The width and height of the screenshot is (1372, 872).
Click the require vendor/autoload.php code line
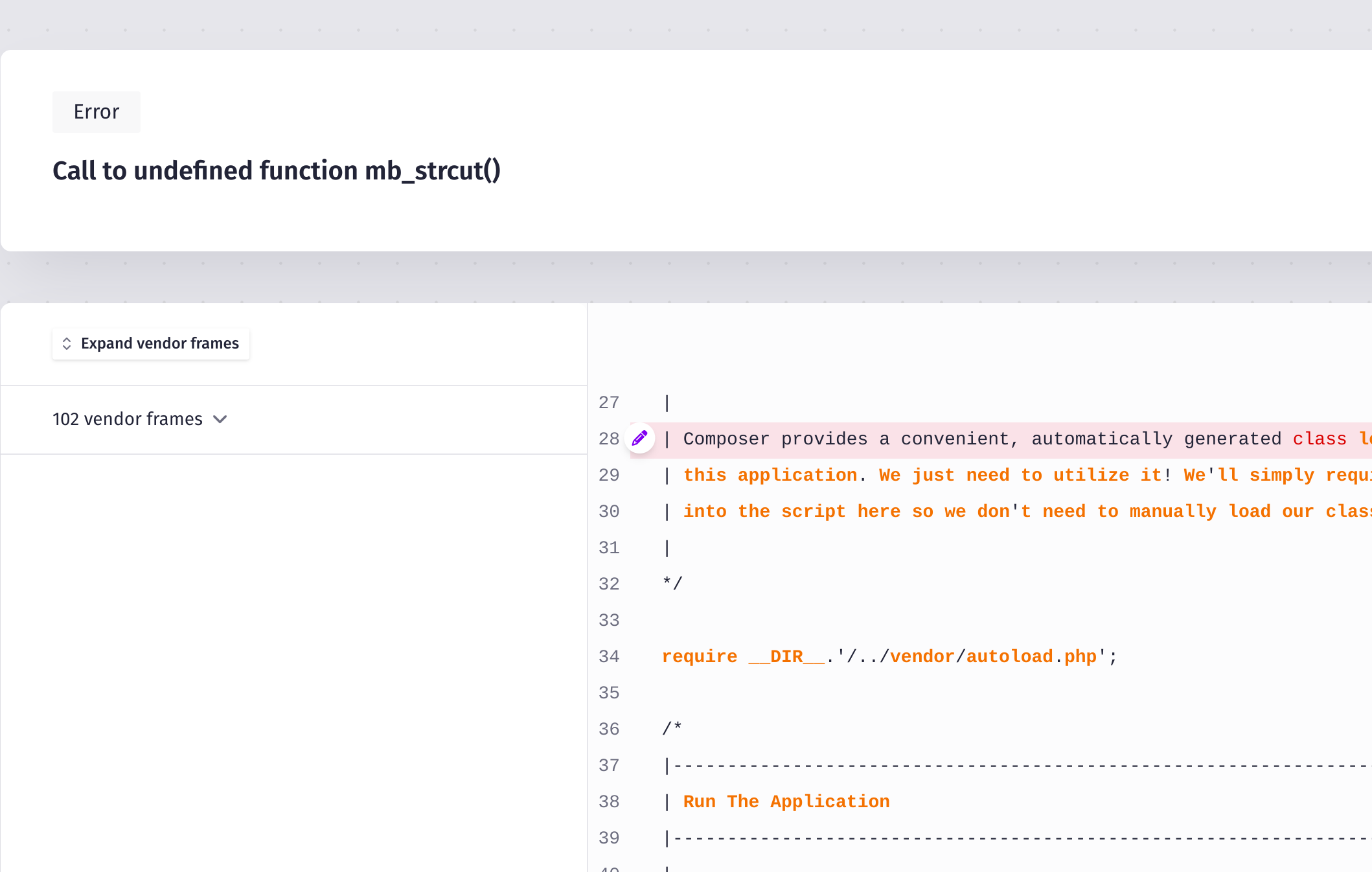pyautogui.click(x=889, y=656)
